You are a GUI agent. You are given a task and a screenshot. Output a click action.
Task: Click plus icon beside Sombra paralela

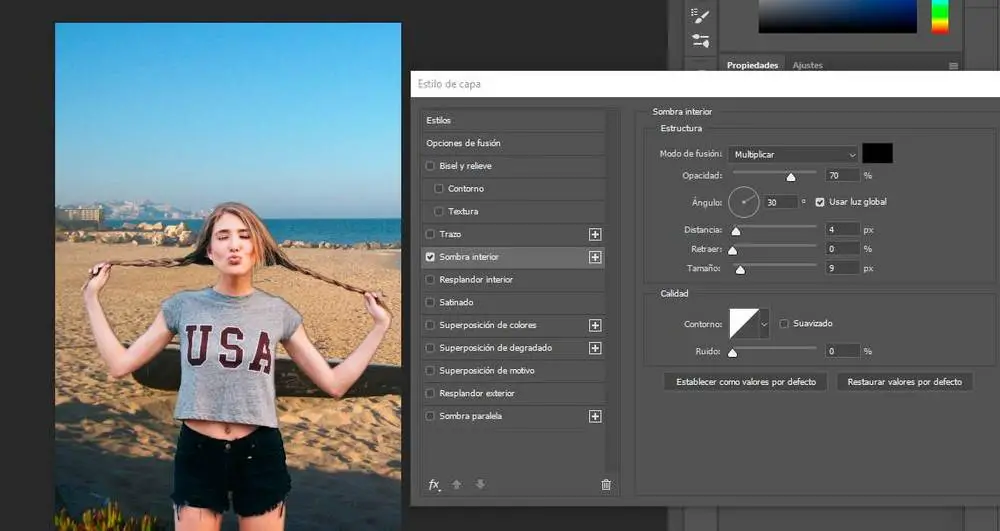pos(595,416)
